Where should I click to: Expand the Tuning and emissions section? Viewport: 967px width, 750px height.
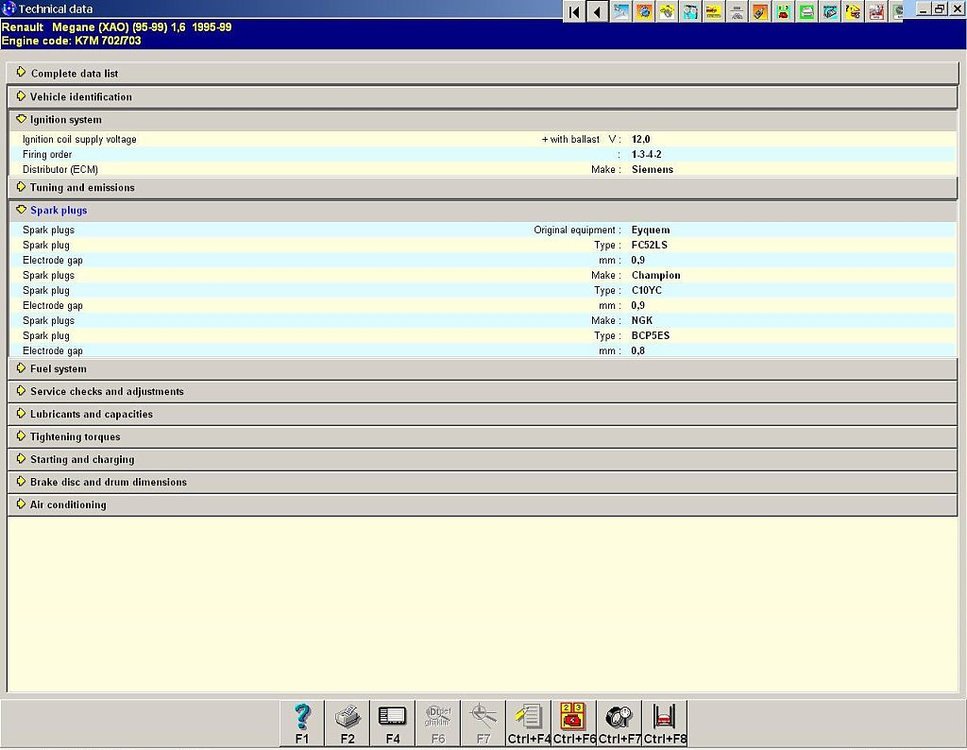(x=483, y=188)
